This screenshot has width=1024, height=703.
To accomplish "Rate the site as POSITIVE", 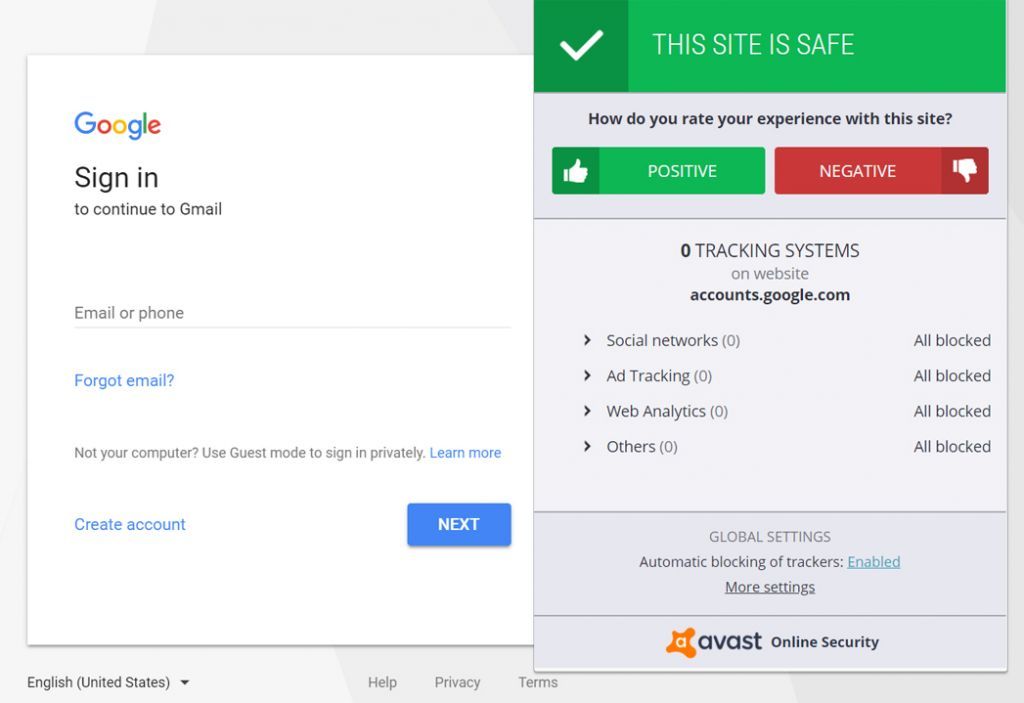I will click(x=658, y=171).
